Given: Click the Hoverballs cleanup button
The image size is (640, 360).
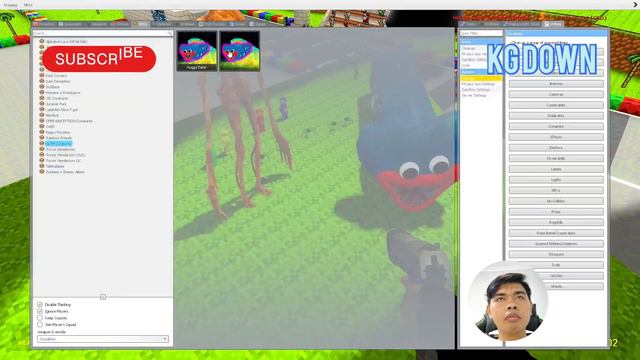Looking at the screenshot, I should click(x=556, y=158).
